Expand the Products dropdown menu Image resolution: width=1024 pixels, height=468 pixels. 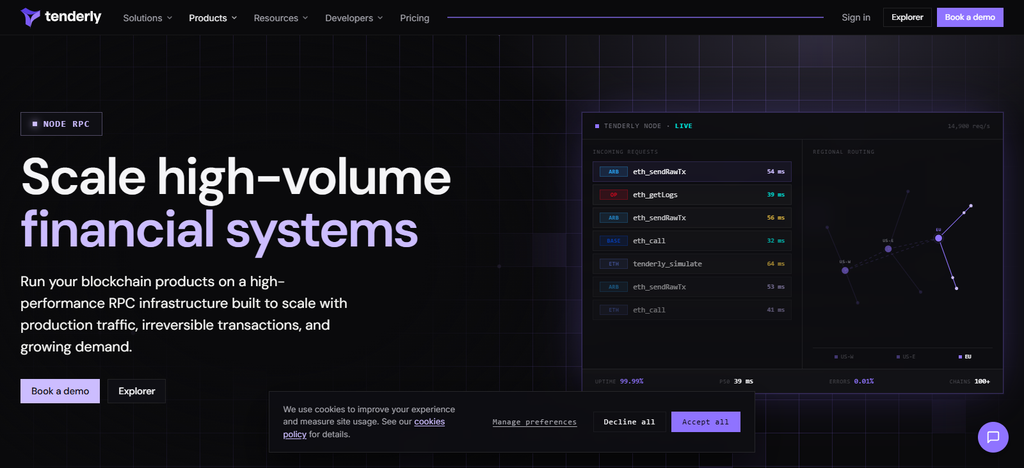click(213, 18)
